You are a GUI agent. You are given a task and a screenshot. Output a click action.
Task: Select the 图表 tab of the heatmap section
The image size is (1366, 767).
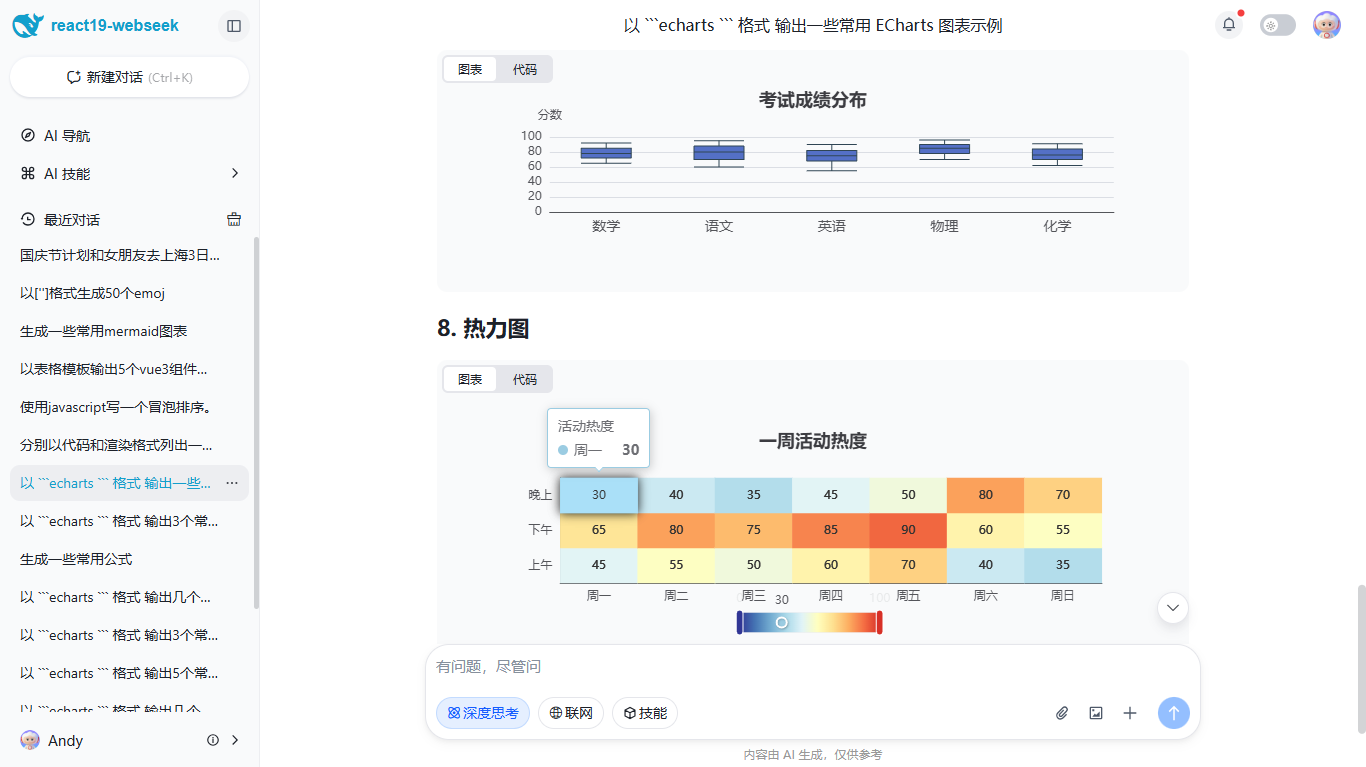pyautogui.click(x=470, y=379)
